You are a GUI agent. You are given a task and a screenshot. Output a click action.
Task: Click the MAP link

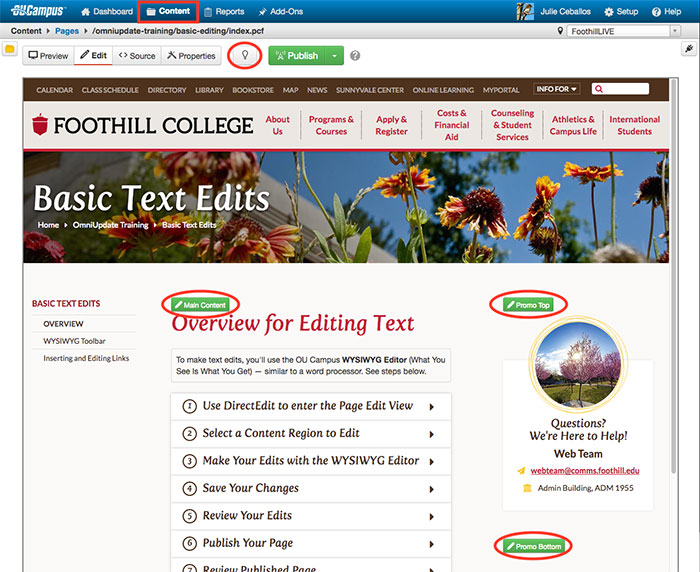pos(291,90)
